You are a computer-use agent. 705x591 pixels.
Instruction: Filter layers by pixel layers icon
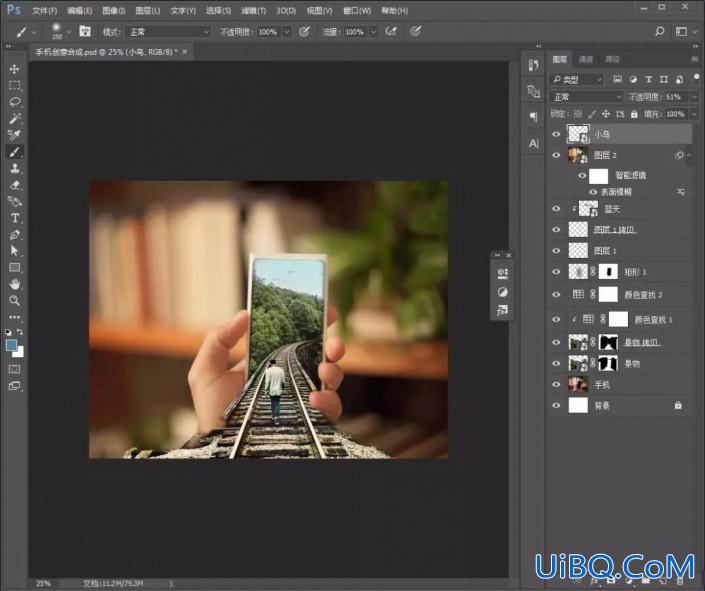618,79
